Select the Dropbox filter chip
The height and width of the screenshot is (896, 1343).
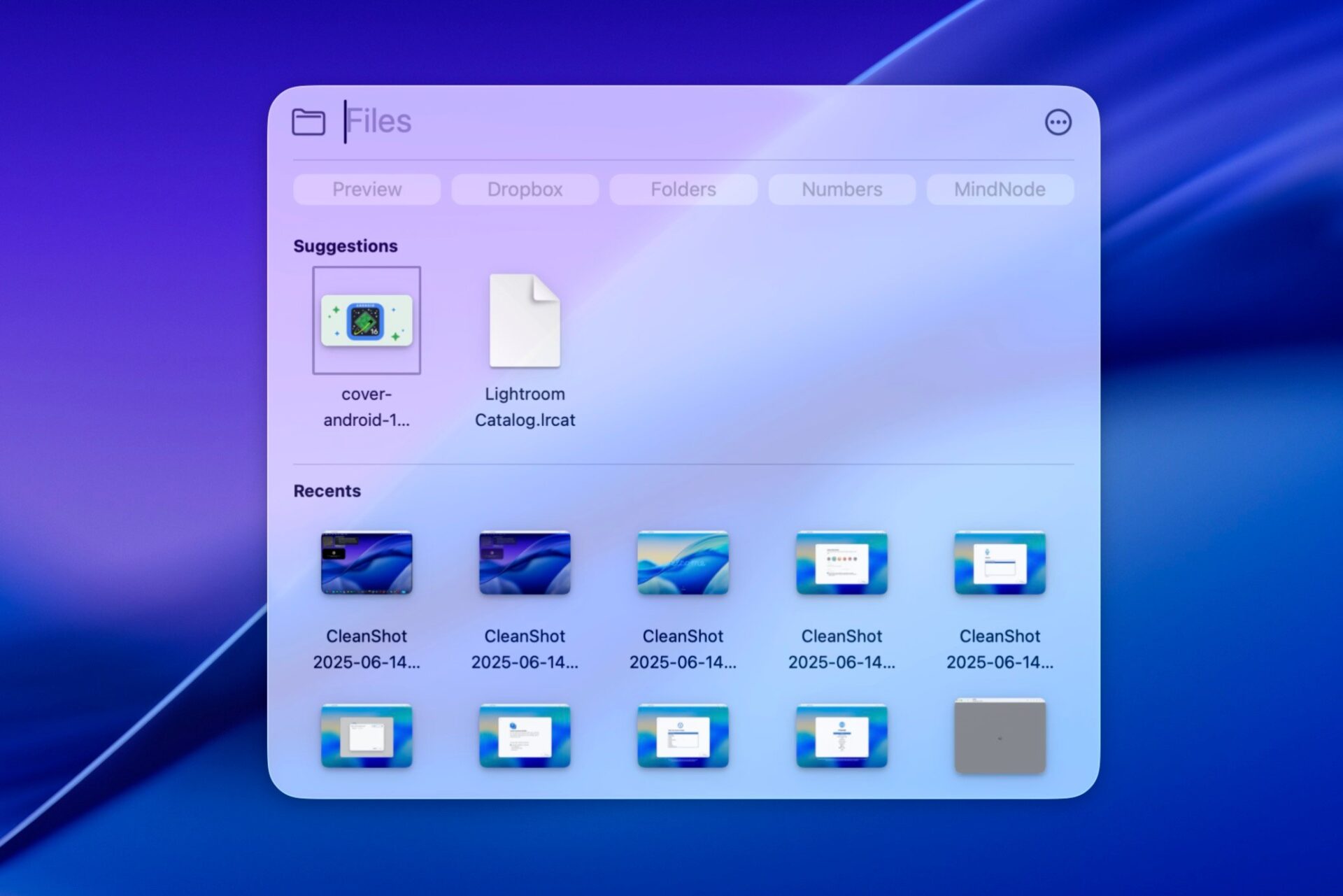pyautogui.click(x=525, y=190)
